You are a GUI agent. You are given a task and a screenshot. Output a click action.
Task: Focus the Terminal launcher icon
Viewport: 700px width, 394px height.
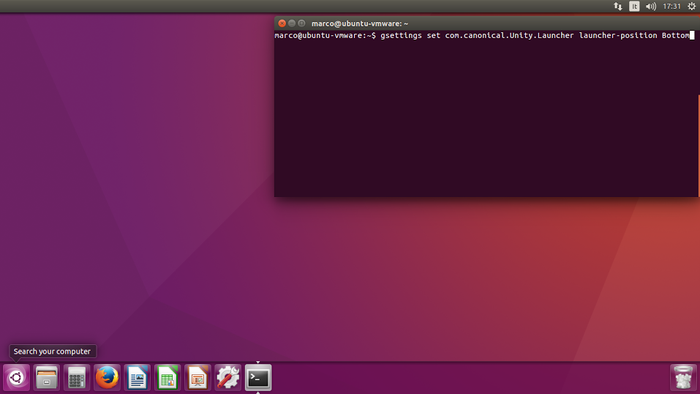pyautogui.click(x=258, y=377)
